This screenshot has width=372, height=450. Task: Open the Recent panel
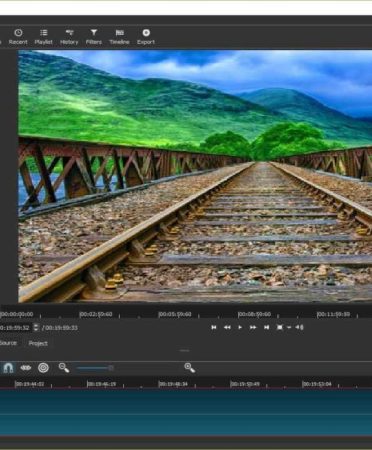tap(18, 37)
